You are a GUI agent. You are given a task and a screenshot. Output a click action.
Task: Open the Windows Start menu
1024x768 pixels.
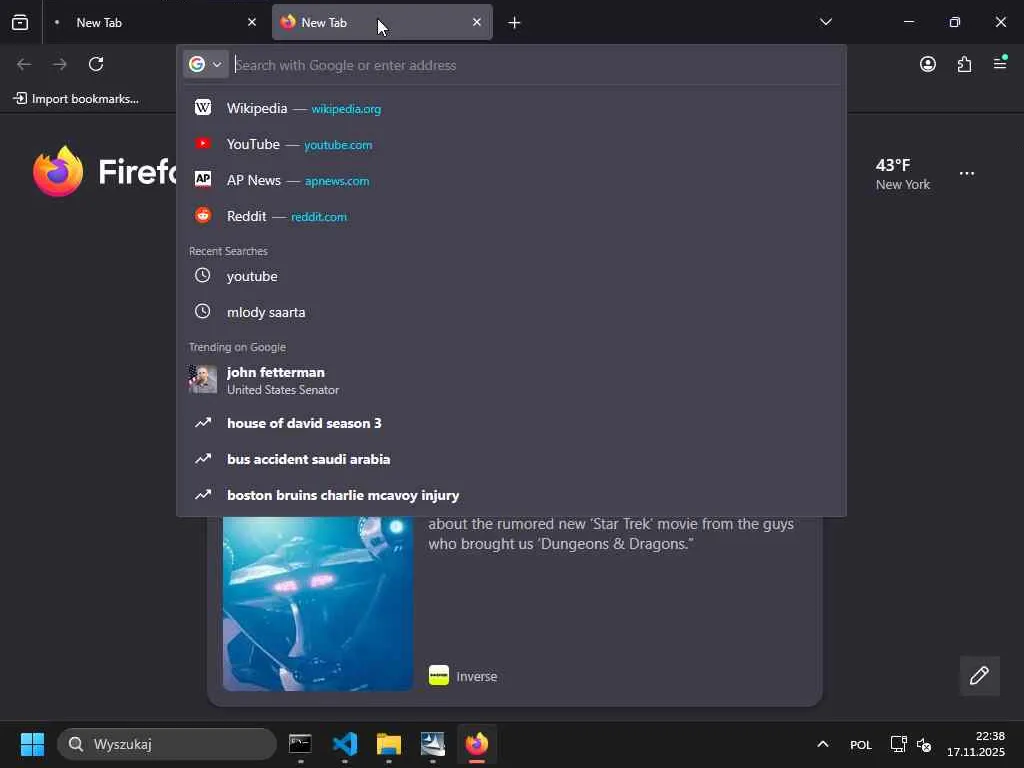pyautogui.click(x=32, y=744)
